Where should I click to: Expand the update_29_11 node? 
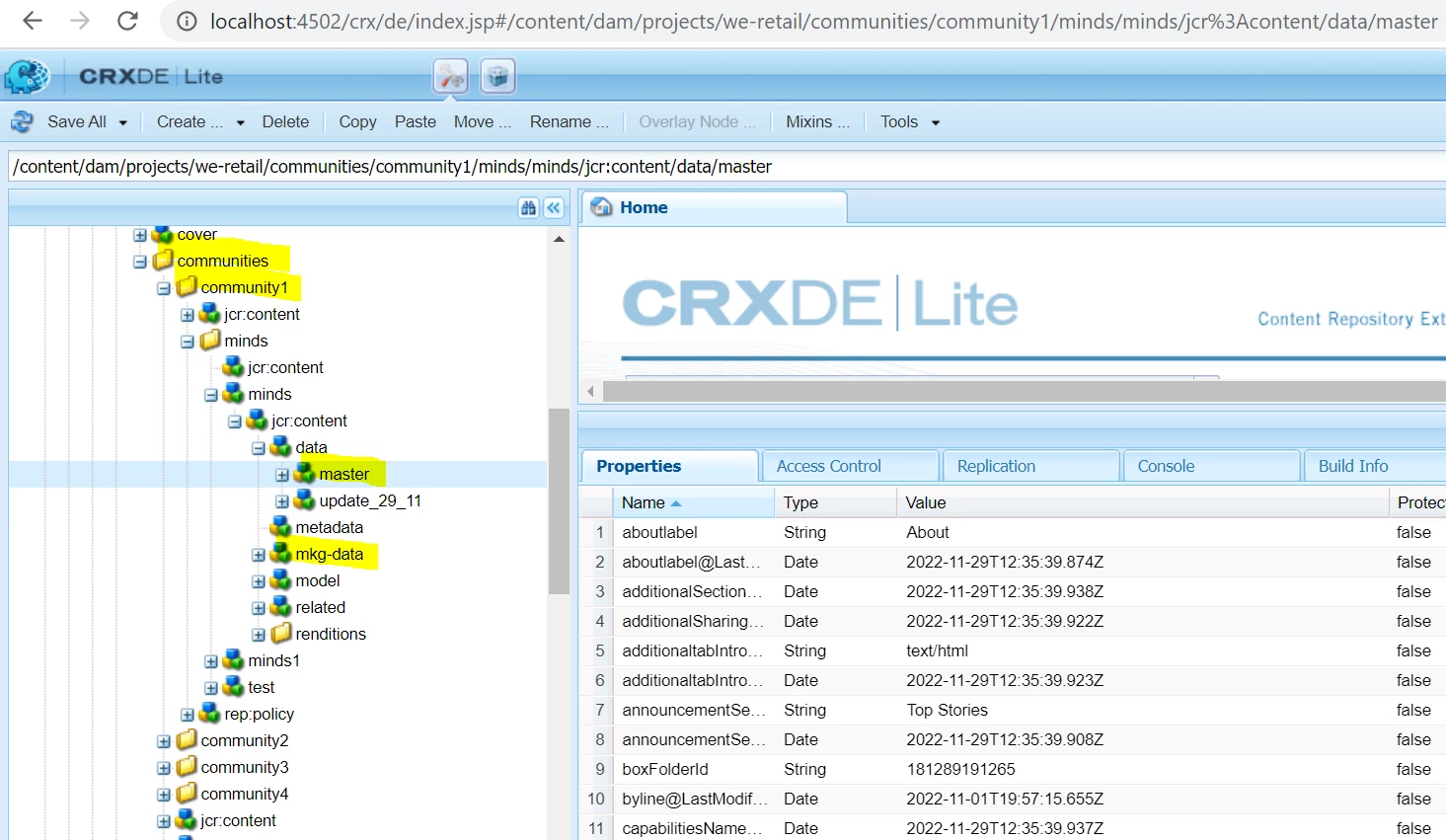pyautogui.click(x=282, y=501)
